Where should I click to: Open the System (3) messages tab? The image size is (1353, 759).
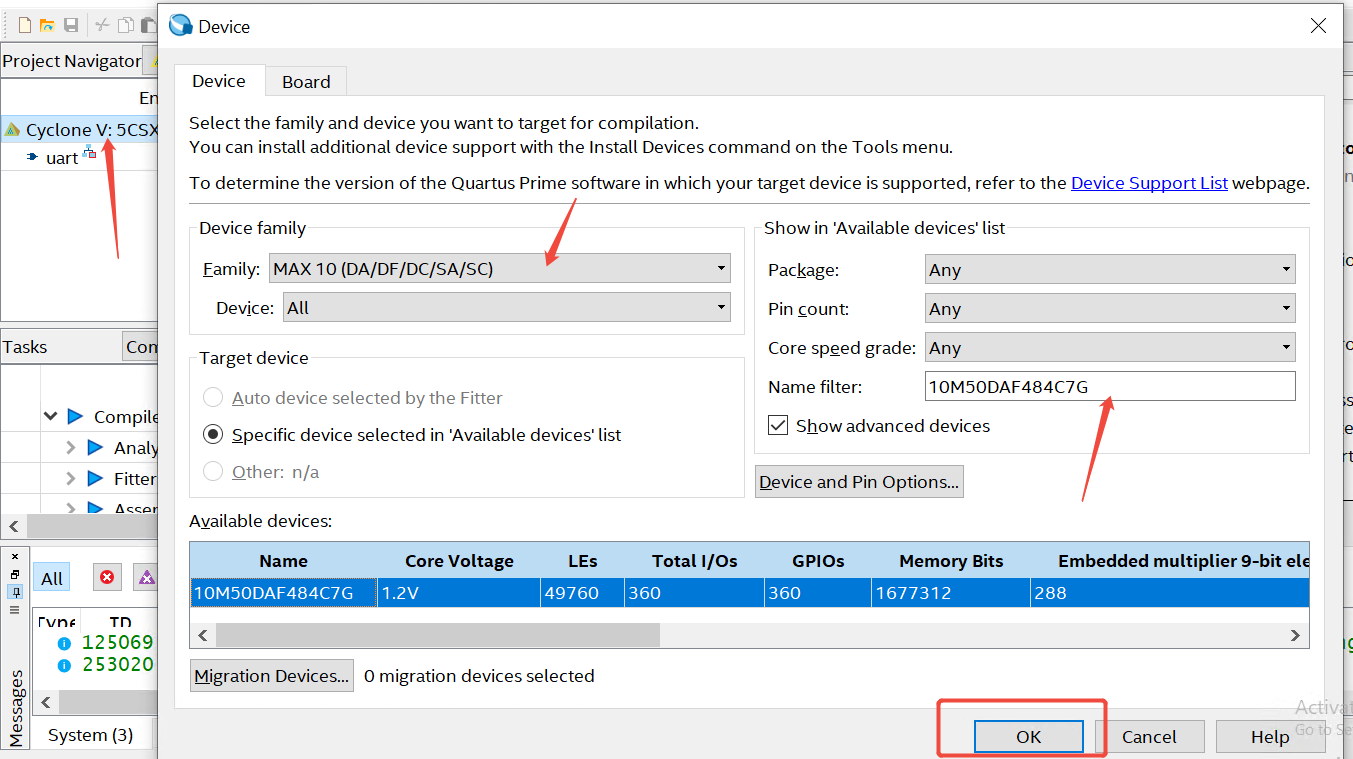pyautogui.click(x=90, y=735)
